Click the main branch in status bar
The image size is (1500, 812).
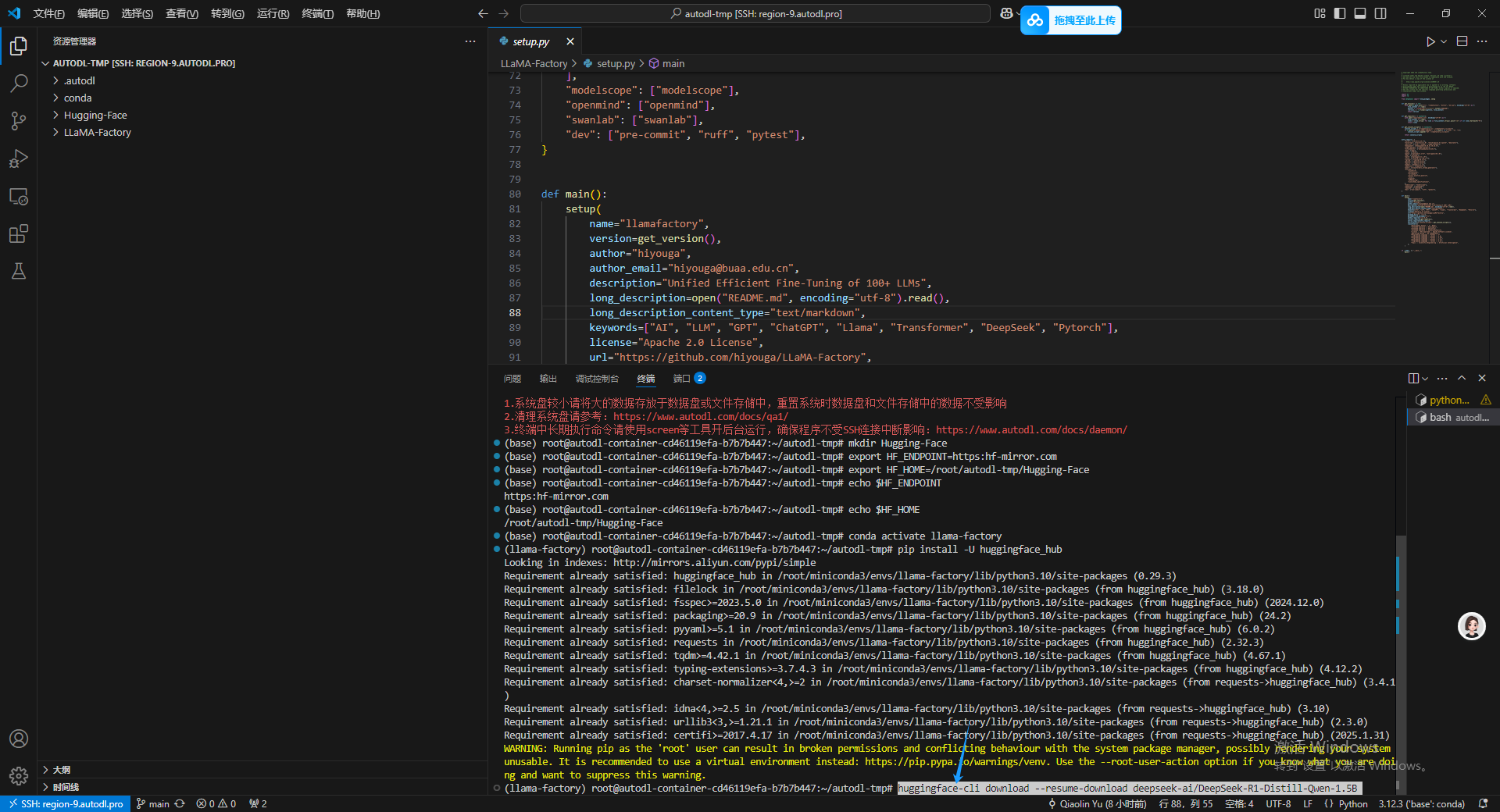pyautogui.click(x=152, y=803)
